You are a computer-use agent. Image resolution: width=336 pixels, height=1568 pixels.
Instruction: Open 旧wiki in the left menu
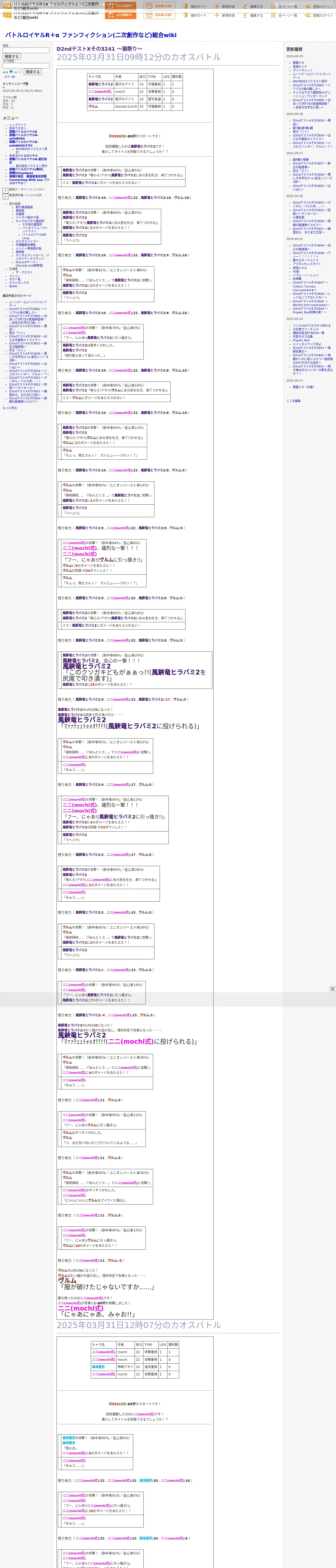[x=13, y=286]
